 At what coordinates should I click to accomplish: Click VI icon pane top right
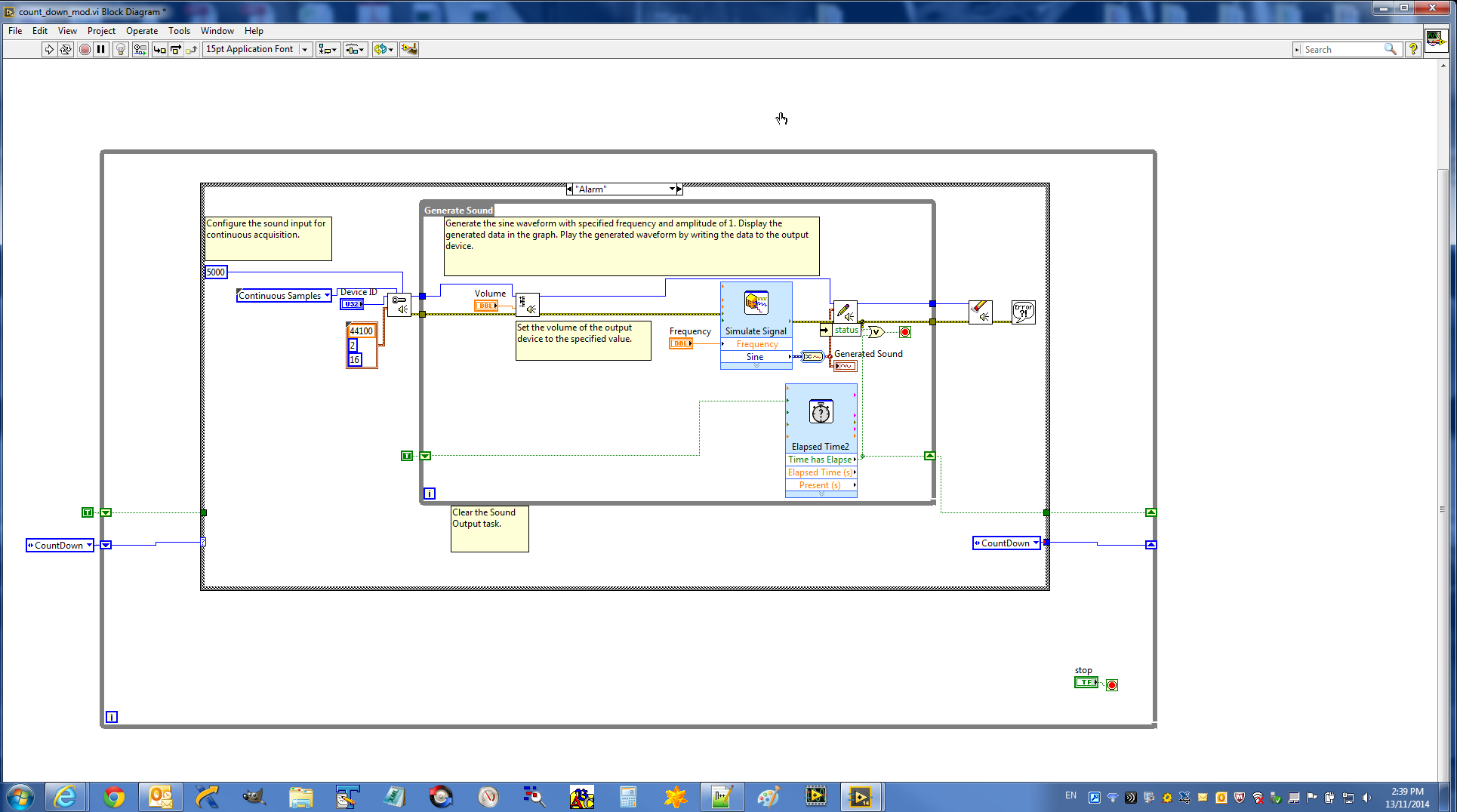[x=1436, y=39]
